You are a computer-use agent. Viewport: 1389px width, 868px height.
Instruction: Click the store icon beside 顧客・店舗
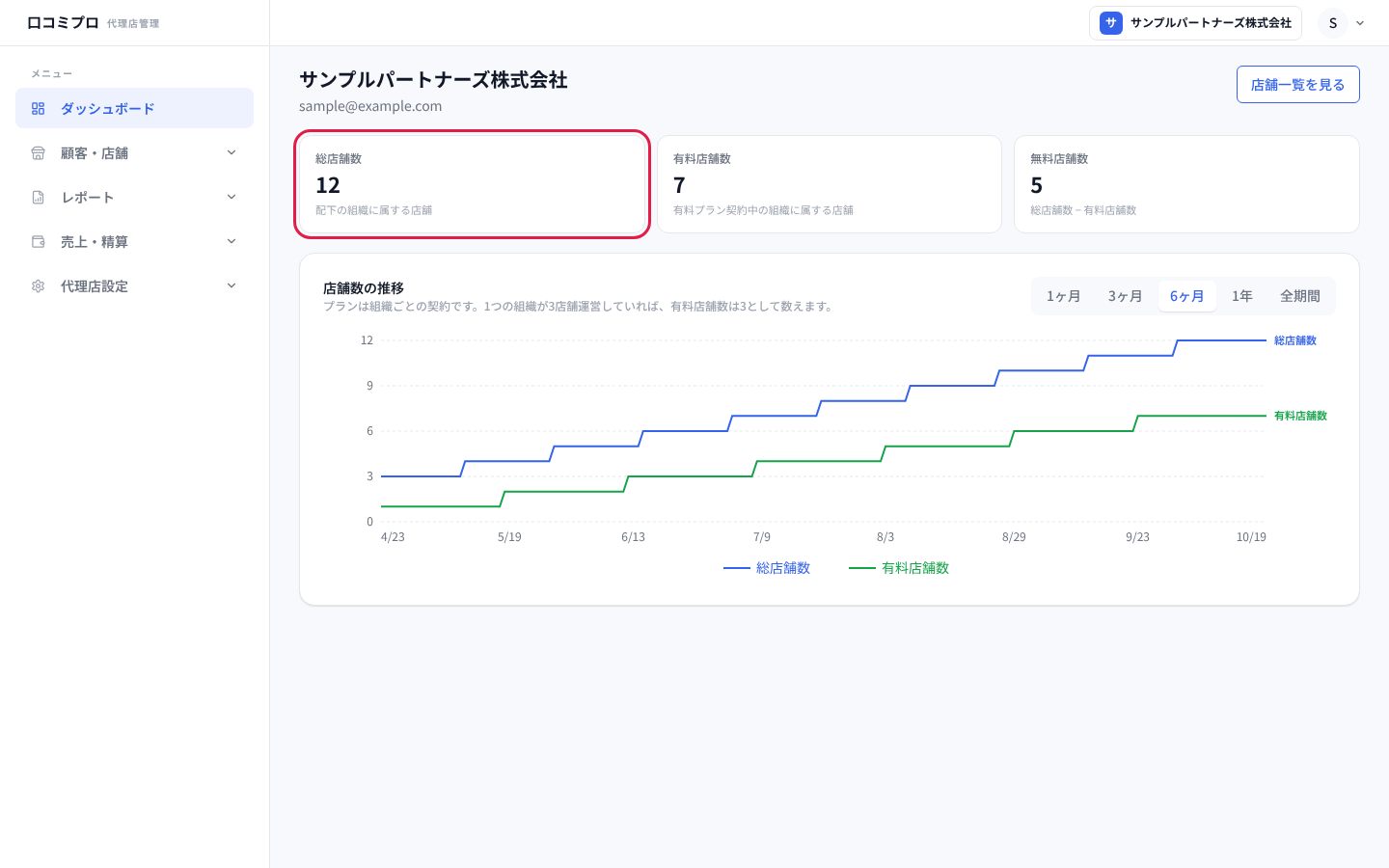pyautogui.click(x=39, y=153)
